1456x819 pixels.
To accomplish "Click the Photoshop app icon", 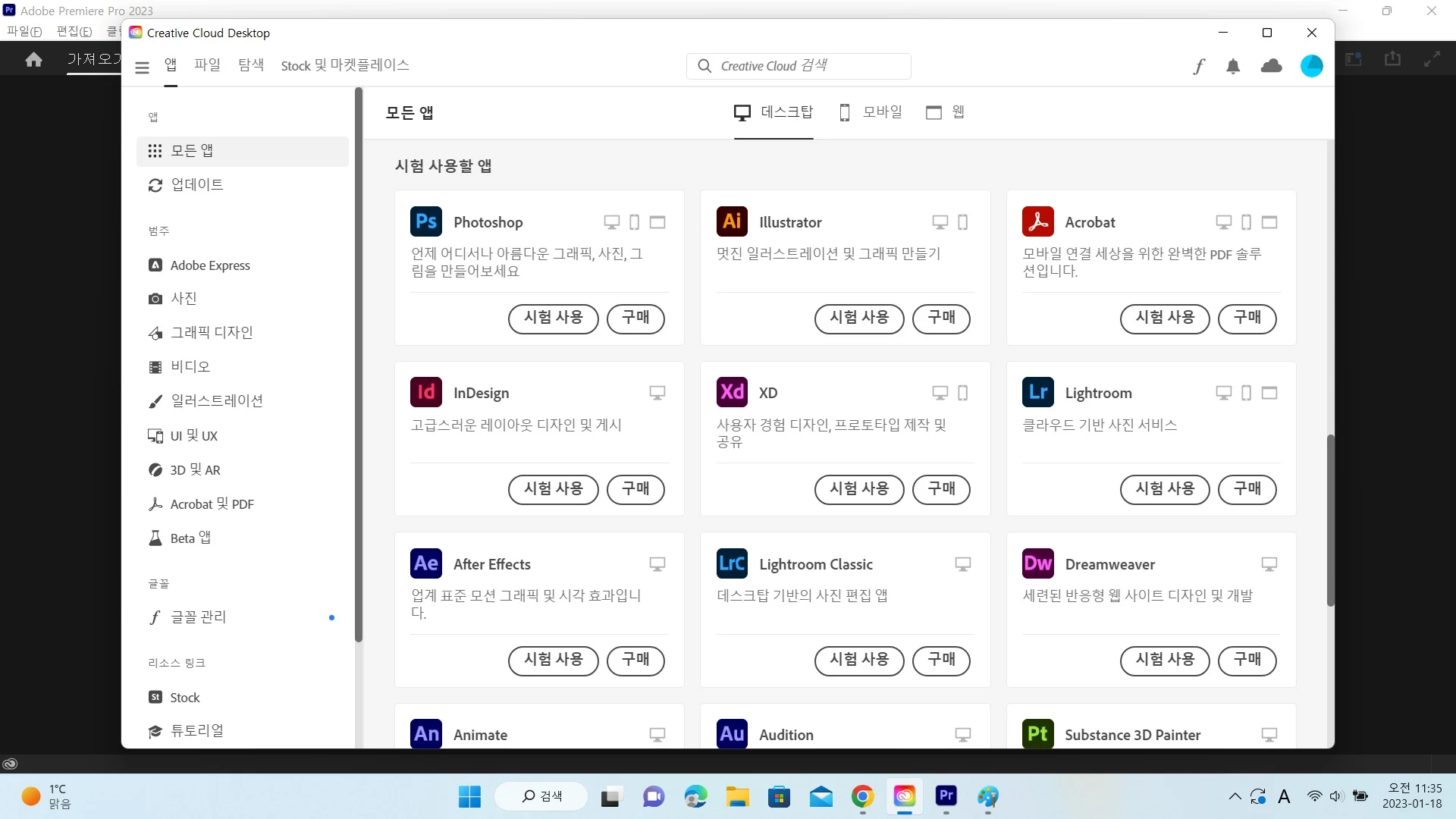I will point(426,221).
